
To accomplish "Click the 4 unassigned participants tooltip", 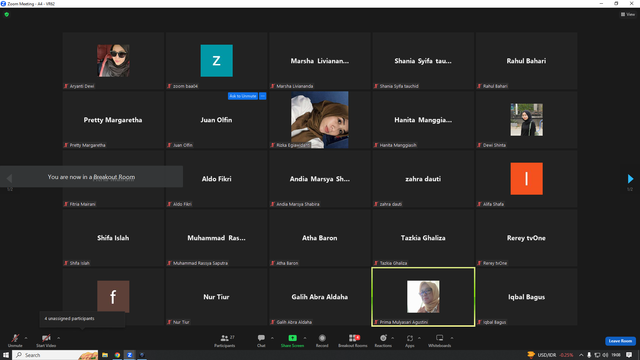I will [82, 319].
